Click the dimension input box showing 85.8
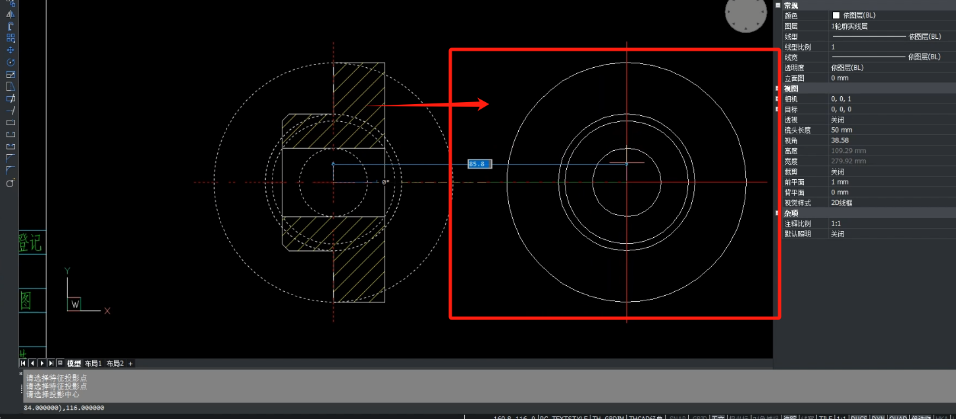 click(479, 164)
